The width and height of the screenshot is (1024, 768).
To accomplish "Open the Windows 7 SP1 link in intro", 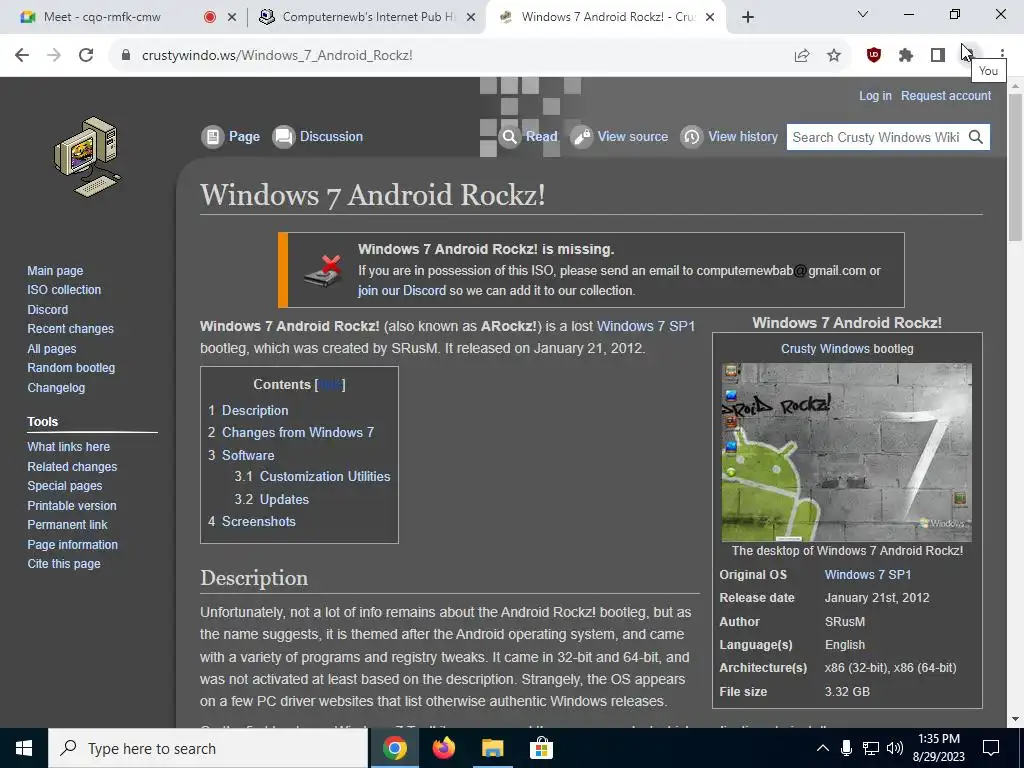I will 646,326.
